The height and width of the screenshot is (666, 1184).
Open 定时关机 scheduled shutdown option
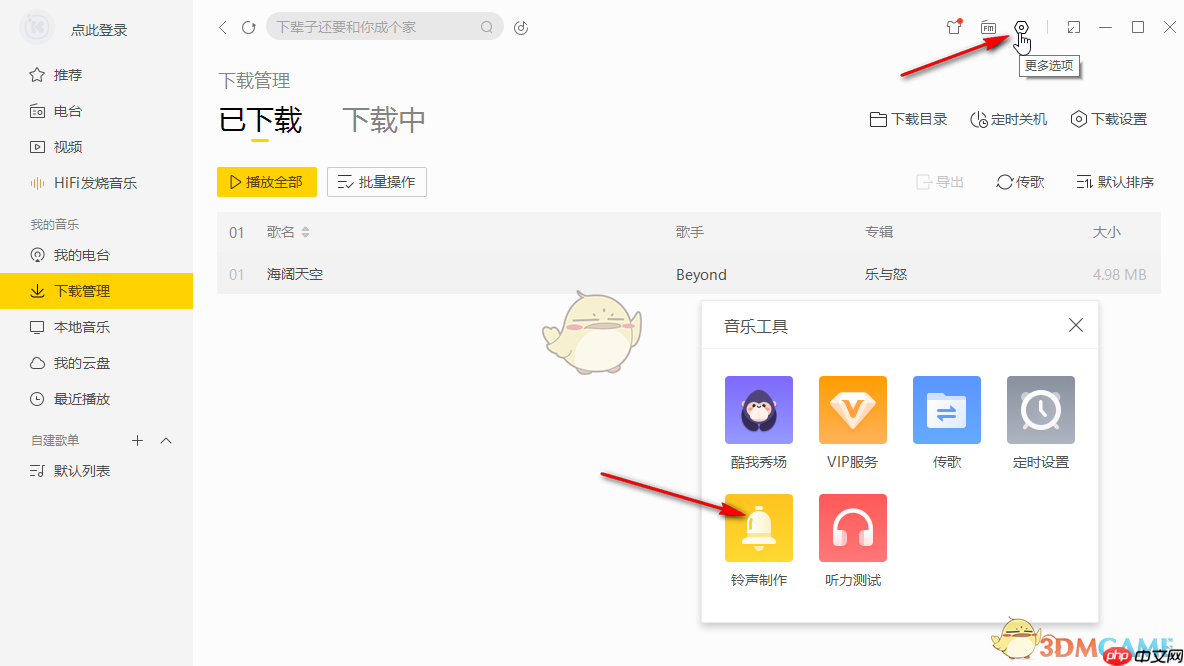click(1008, 118)
